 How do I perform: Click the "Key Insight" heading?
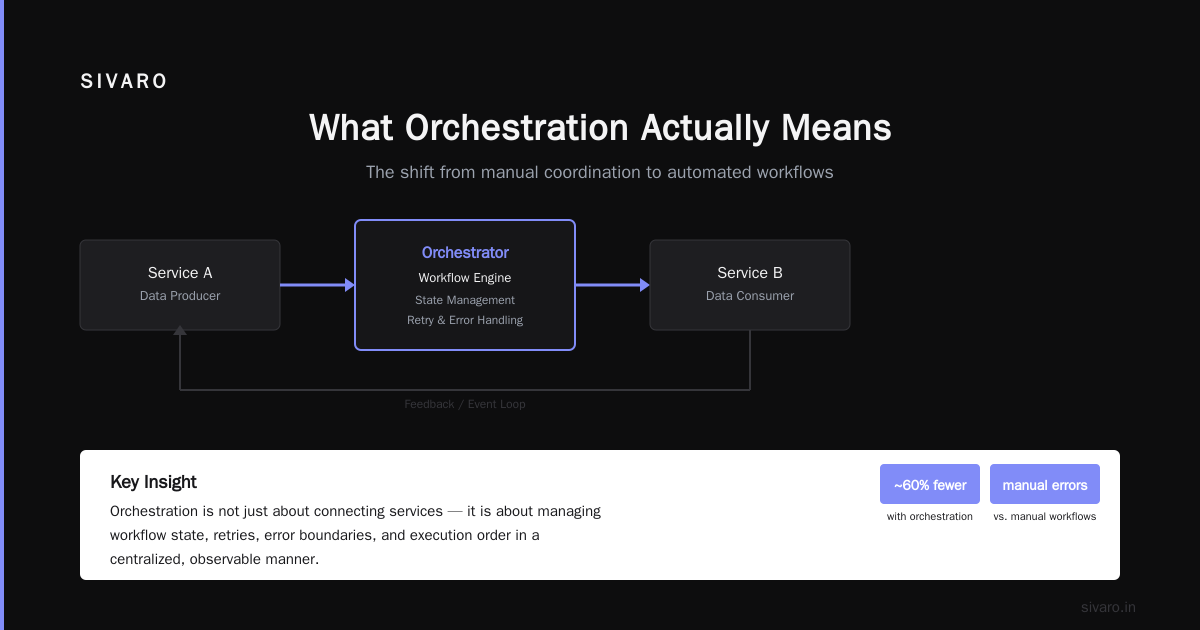point(153,482)
